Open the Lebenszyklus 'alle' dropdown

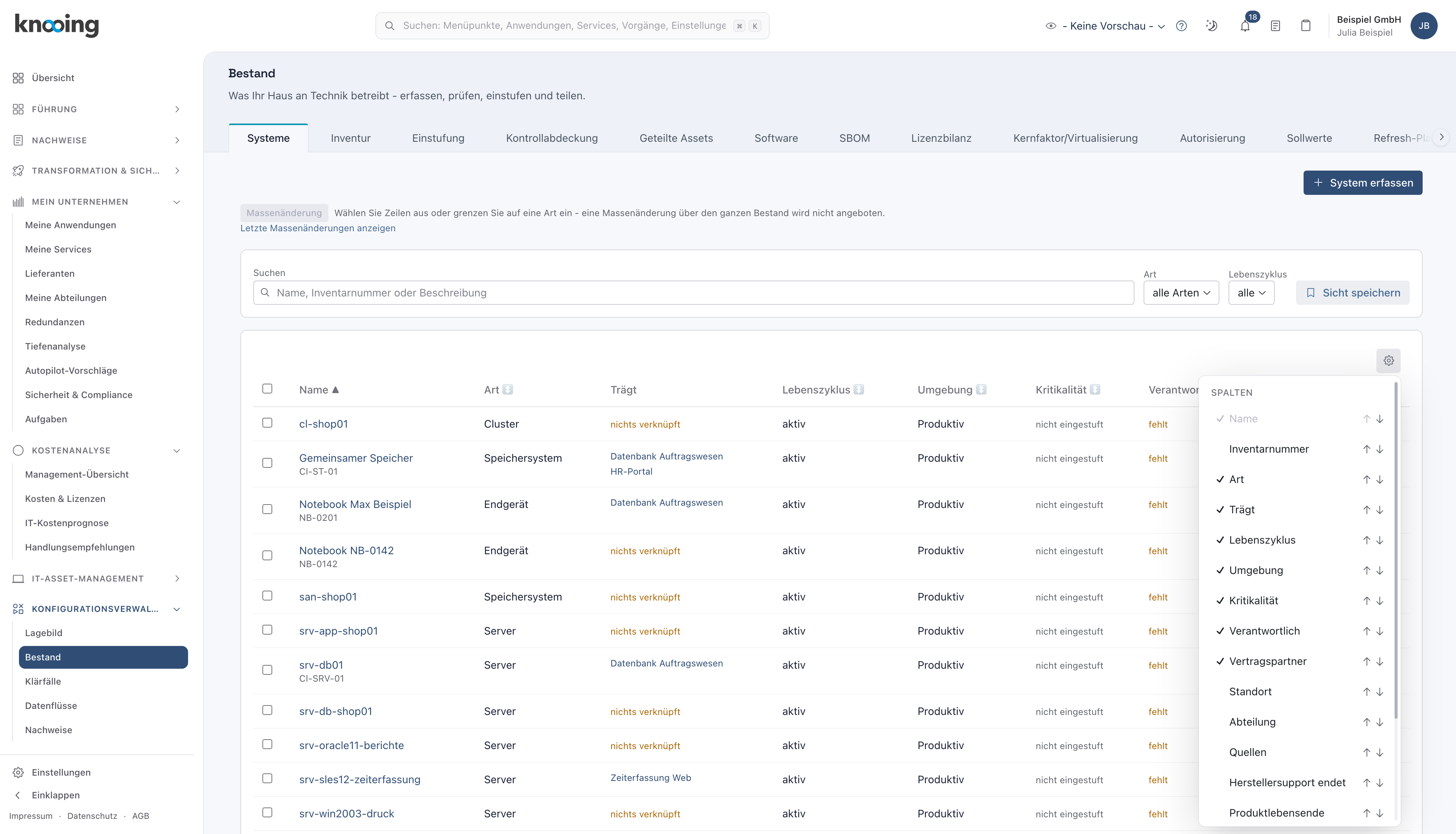(x=1252, y=293)
